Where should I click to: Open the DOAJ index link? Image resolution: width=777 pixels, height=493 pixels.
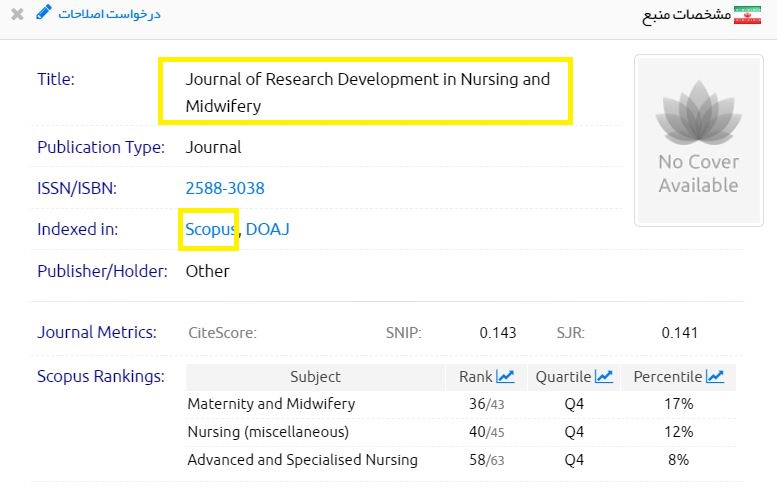tap(268, 229)
